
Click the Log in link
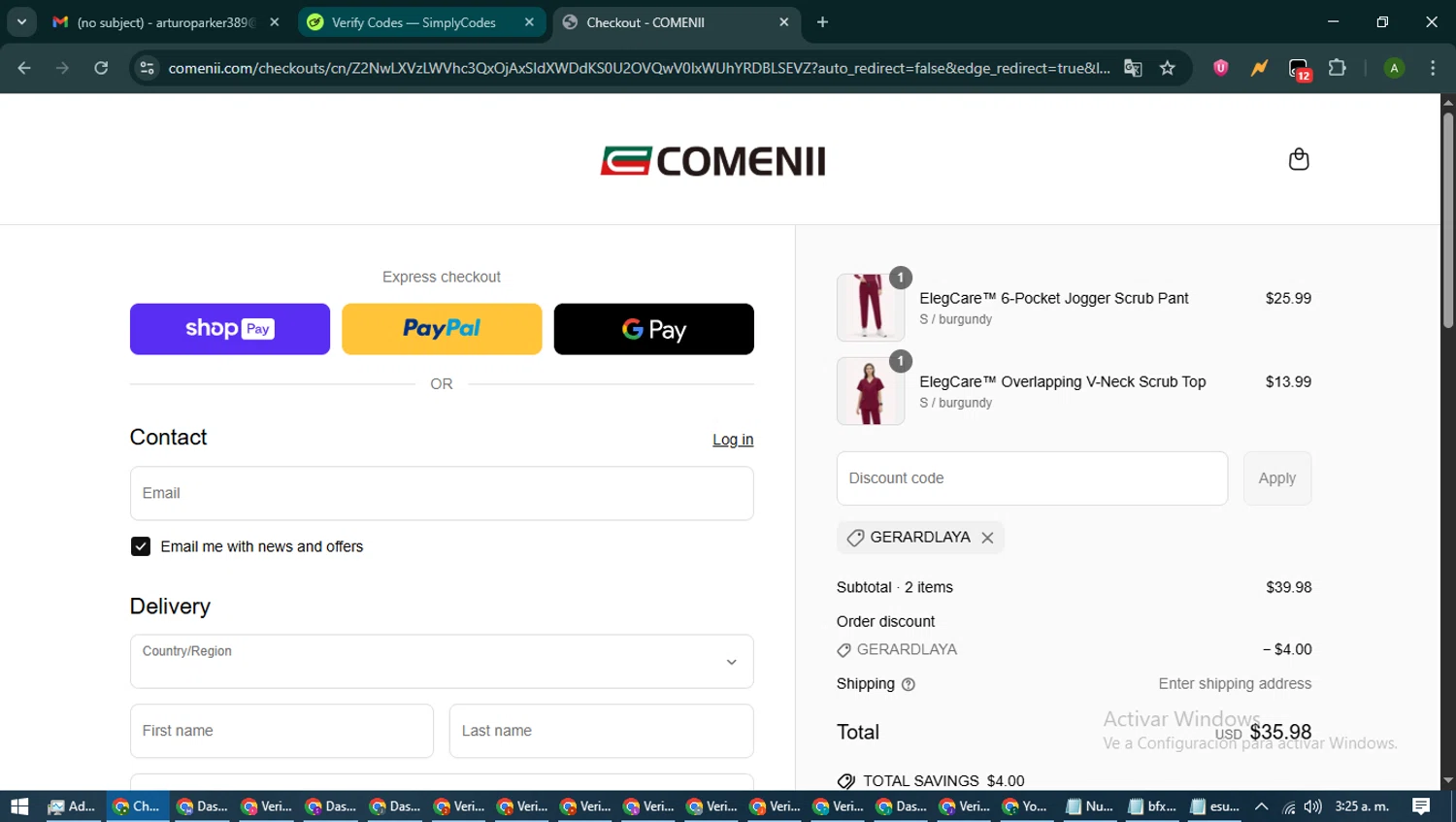[733, 440]
